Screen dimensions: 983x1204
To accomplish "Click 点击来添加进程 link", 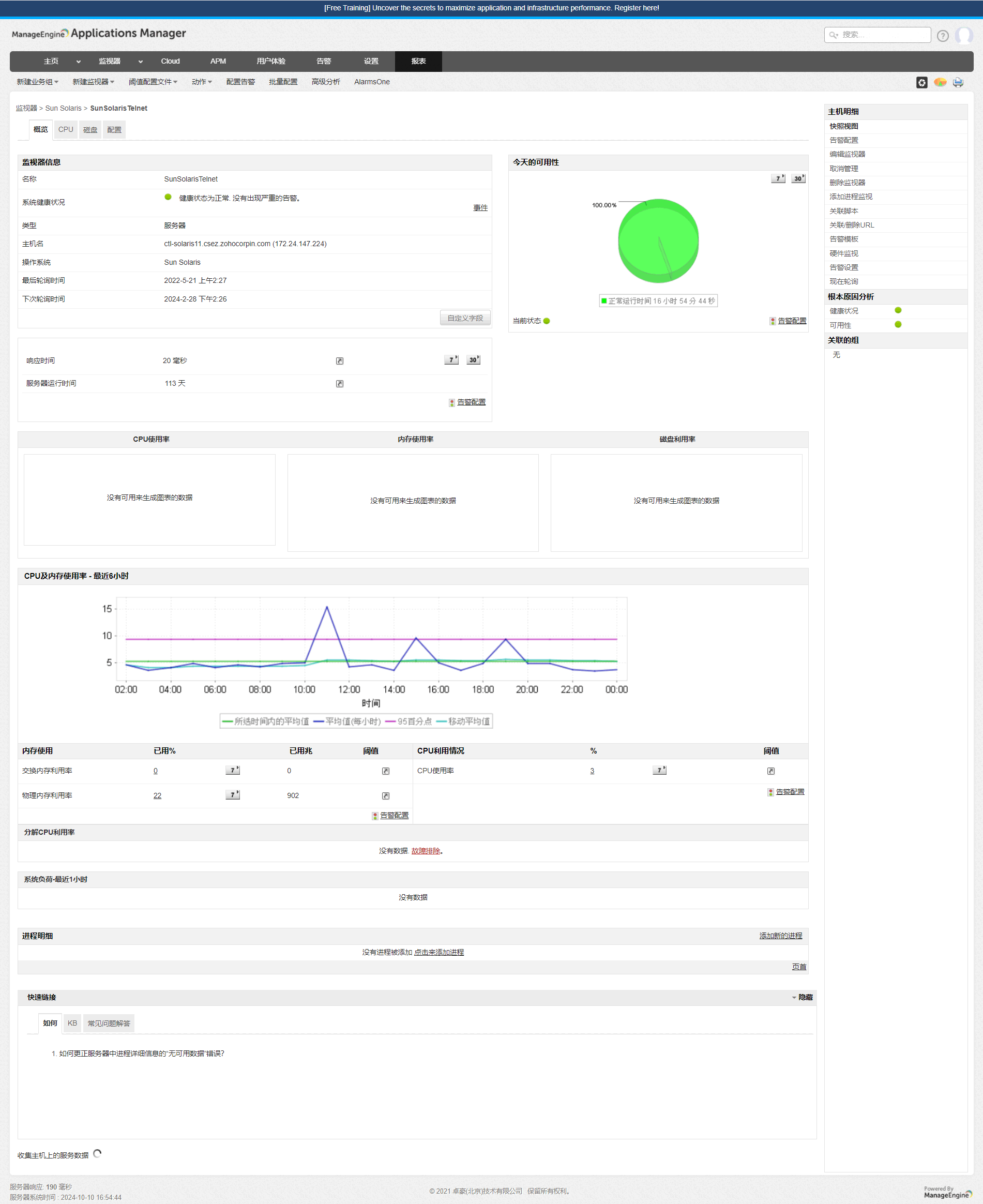I will [439, 953].
